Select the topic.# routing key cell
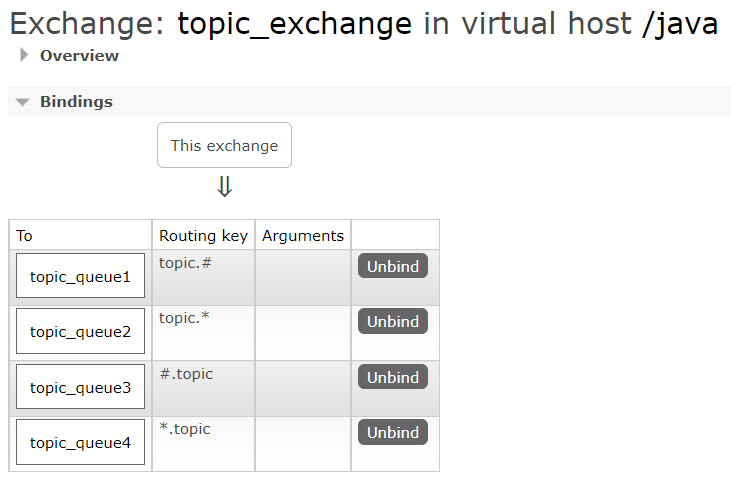731x480 pixels. (203, 277)
